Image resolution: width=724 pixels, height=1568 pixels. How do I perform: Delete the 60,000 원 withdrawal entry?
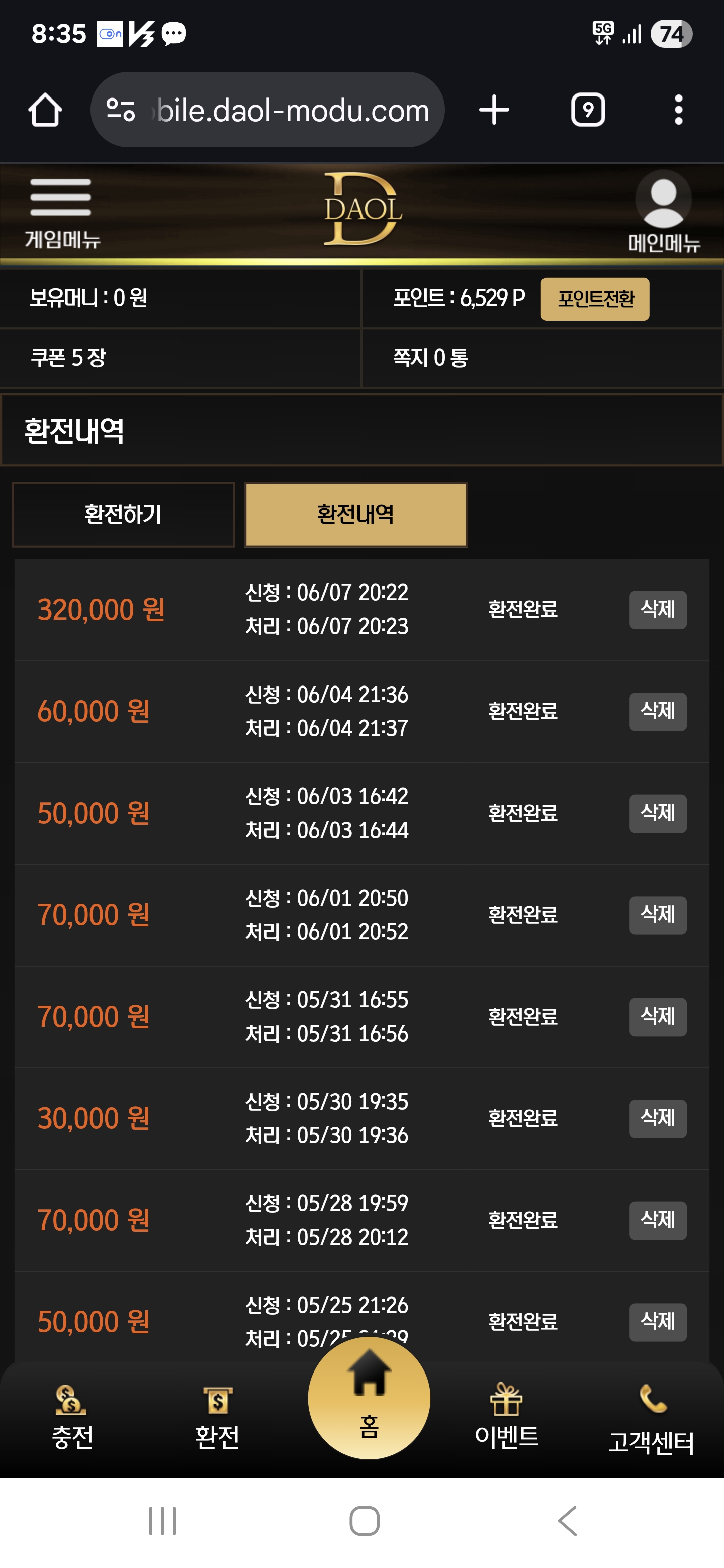coord(658,711)
